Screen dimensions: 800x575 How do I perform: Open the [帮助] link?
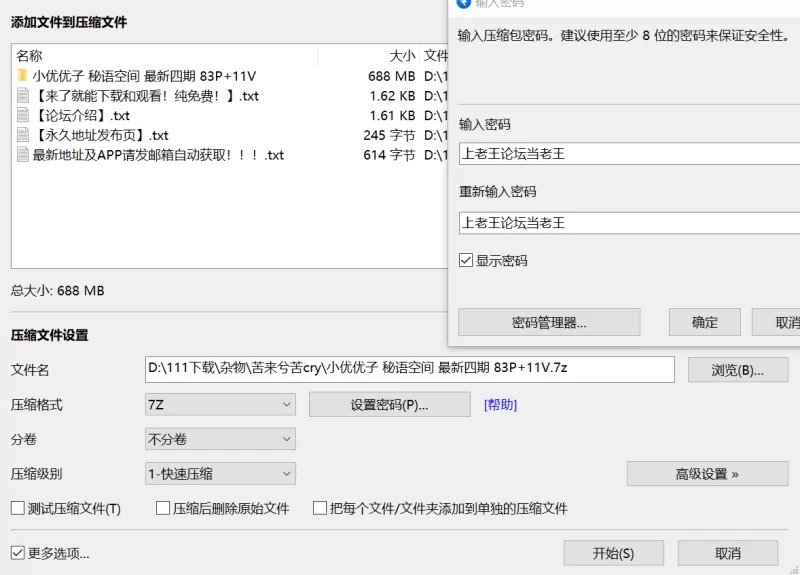(501, 405)
